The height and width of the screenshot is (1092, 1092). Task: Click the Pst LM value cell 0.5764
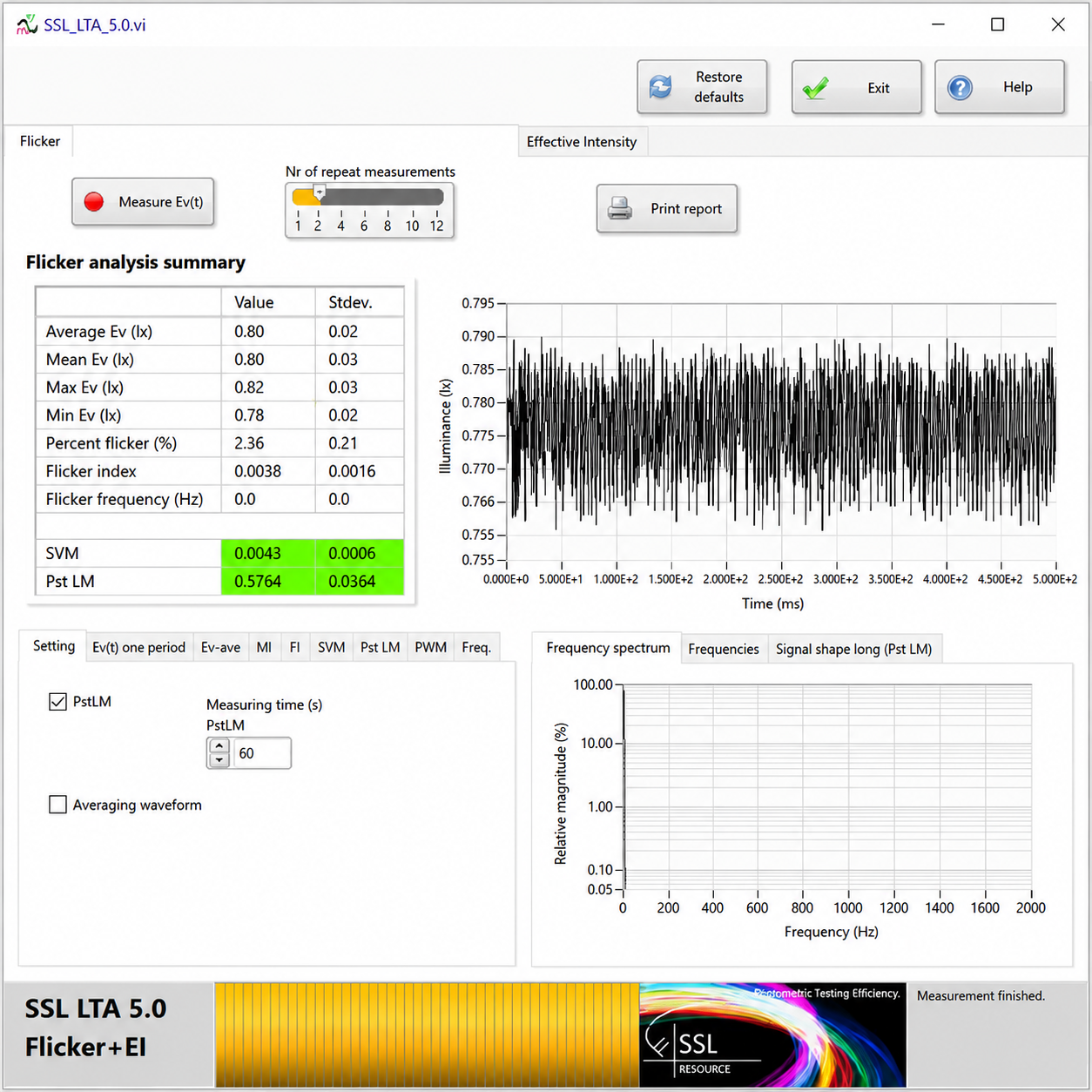tap(268, 582)
